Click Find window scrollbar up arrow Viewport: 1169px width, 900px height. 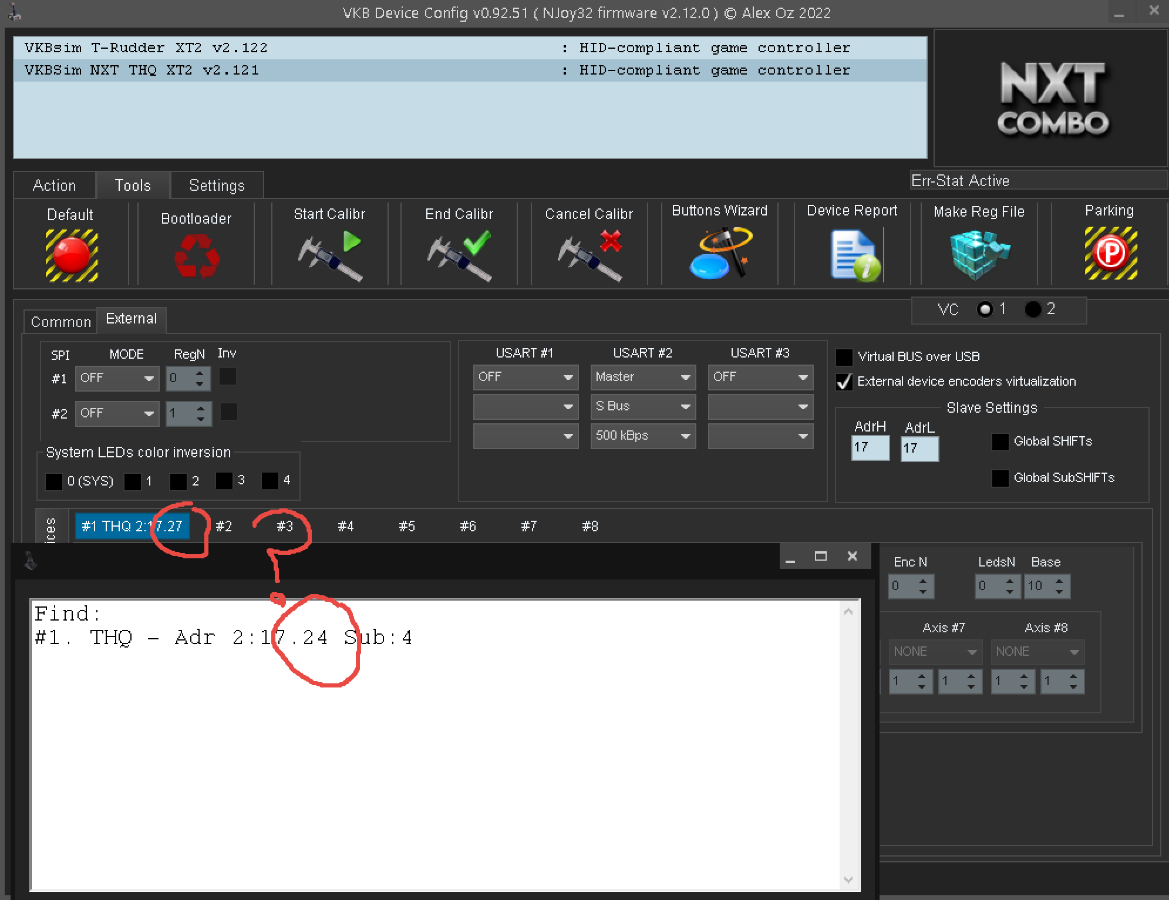(848, 611)
